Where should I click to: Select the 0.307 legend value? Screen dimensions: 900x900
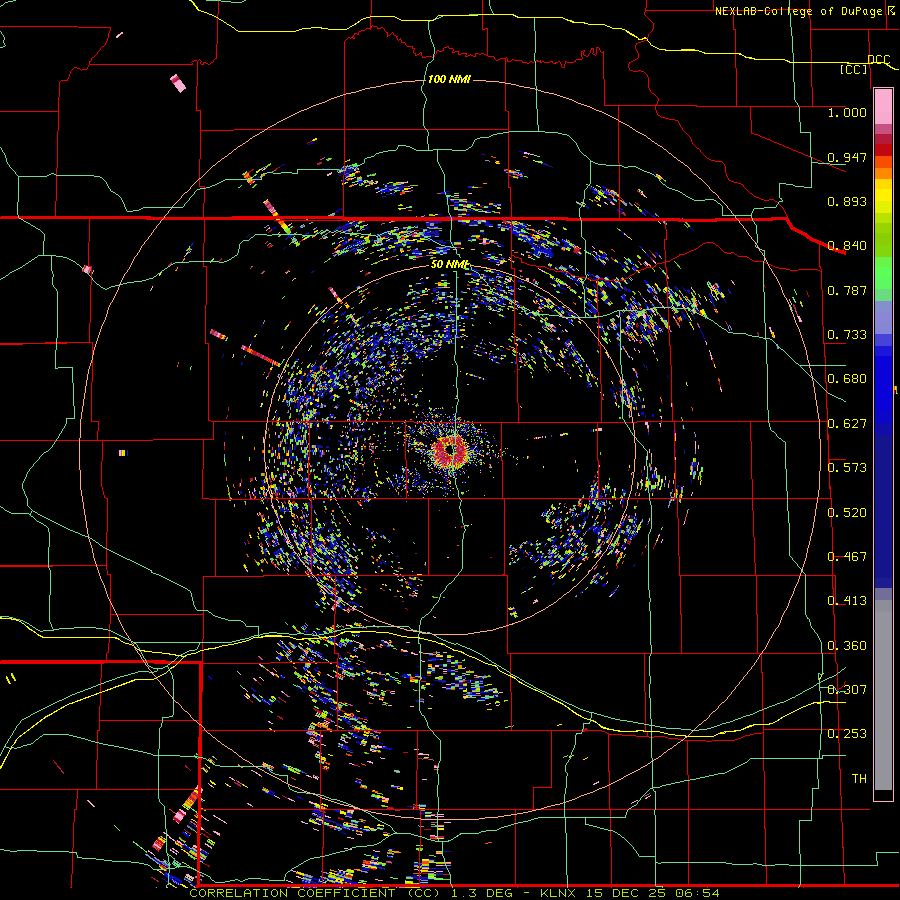pos(847,689)
